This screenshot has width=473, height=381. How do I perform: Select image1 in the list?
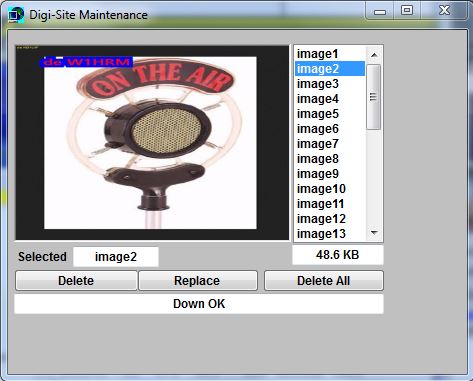(330, 54)
